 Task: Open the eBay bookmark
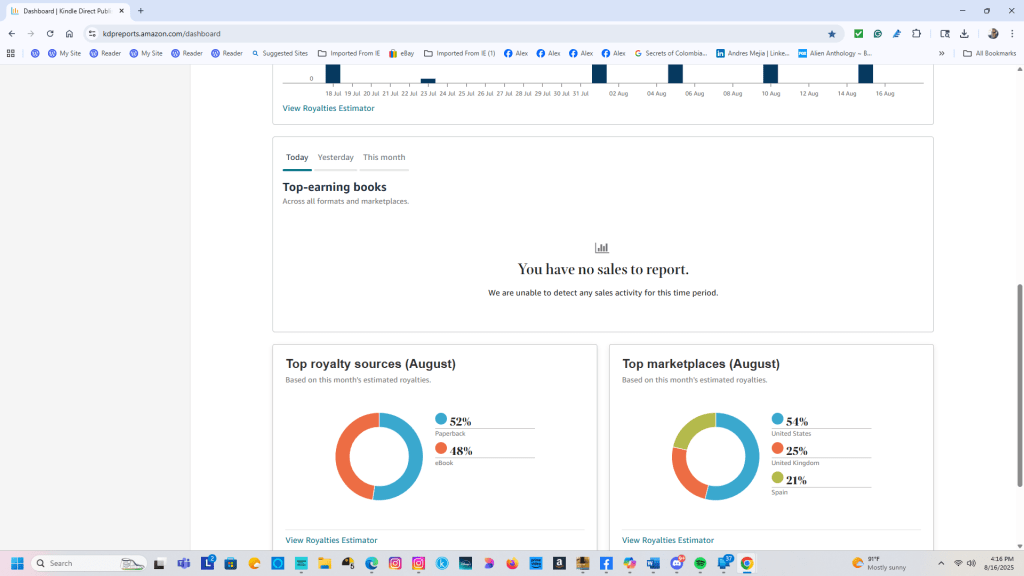coord(401,53)
